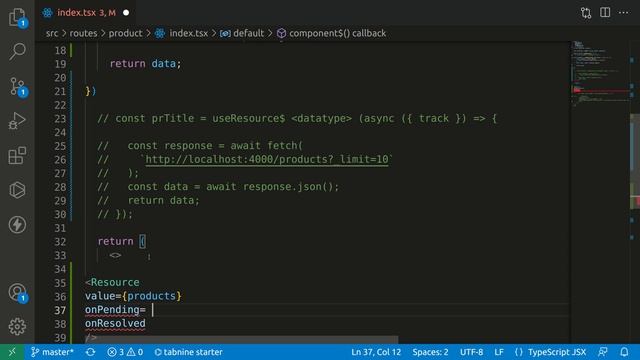Viewport: 640px width, 360px height.
Task: Click the code minimap
Action: click(x=599, y=73)
